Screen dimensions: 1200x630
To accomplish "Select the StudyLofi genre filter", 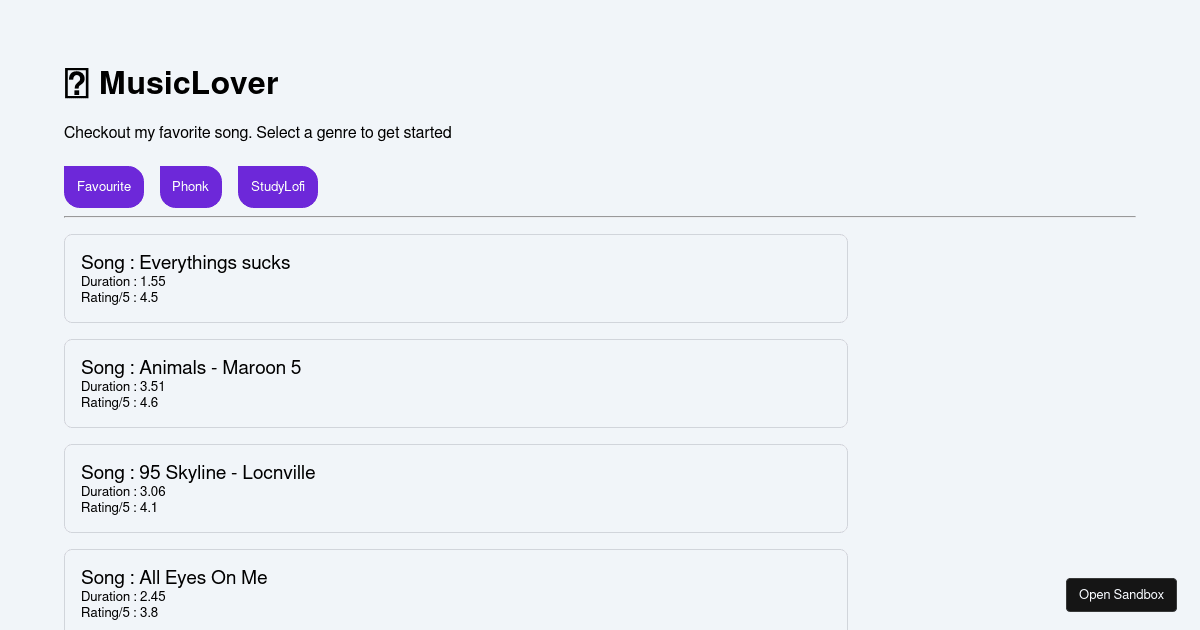I will [278, 187].
